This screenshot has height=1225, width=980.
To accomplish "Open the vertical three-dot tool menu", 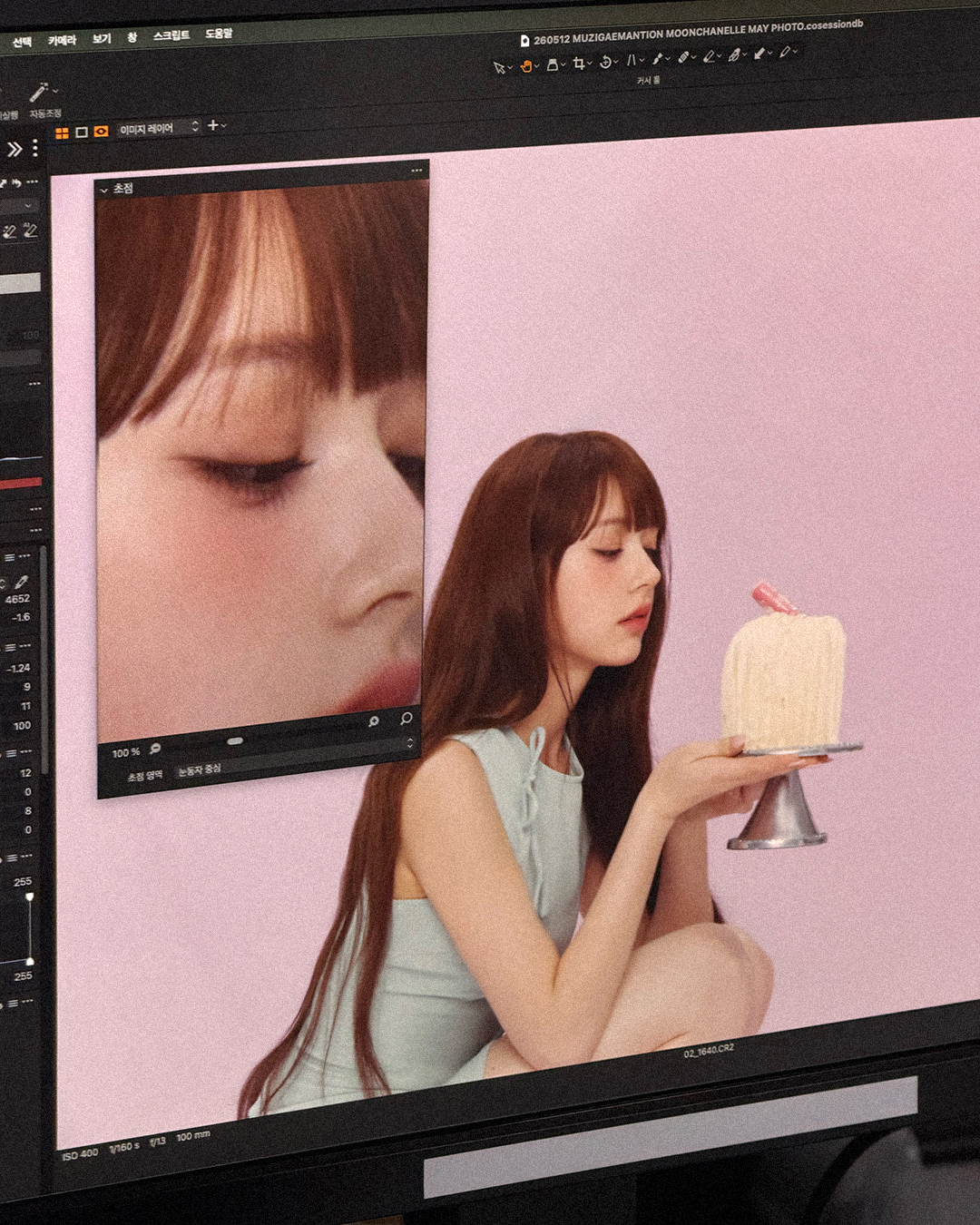I will (35, 148).
